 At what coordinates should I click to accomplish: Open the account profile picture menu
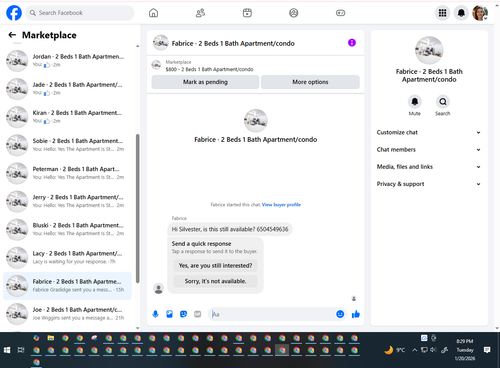tap(480, 13)
